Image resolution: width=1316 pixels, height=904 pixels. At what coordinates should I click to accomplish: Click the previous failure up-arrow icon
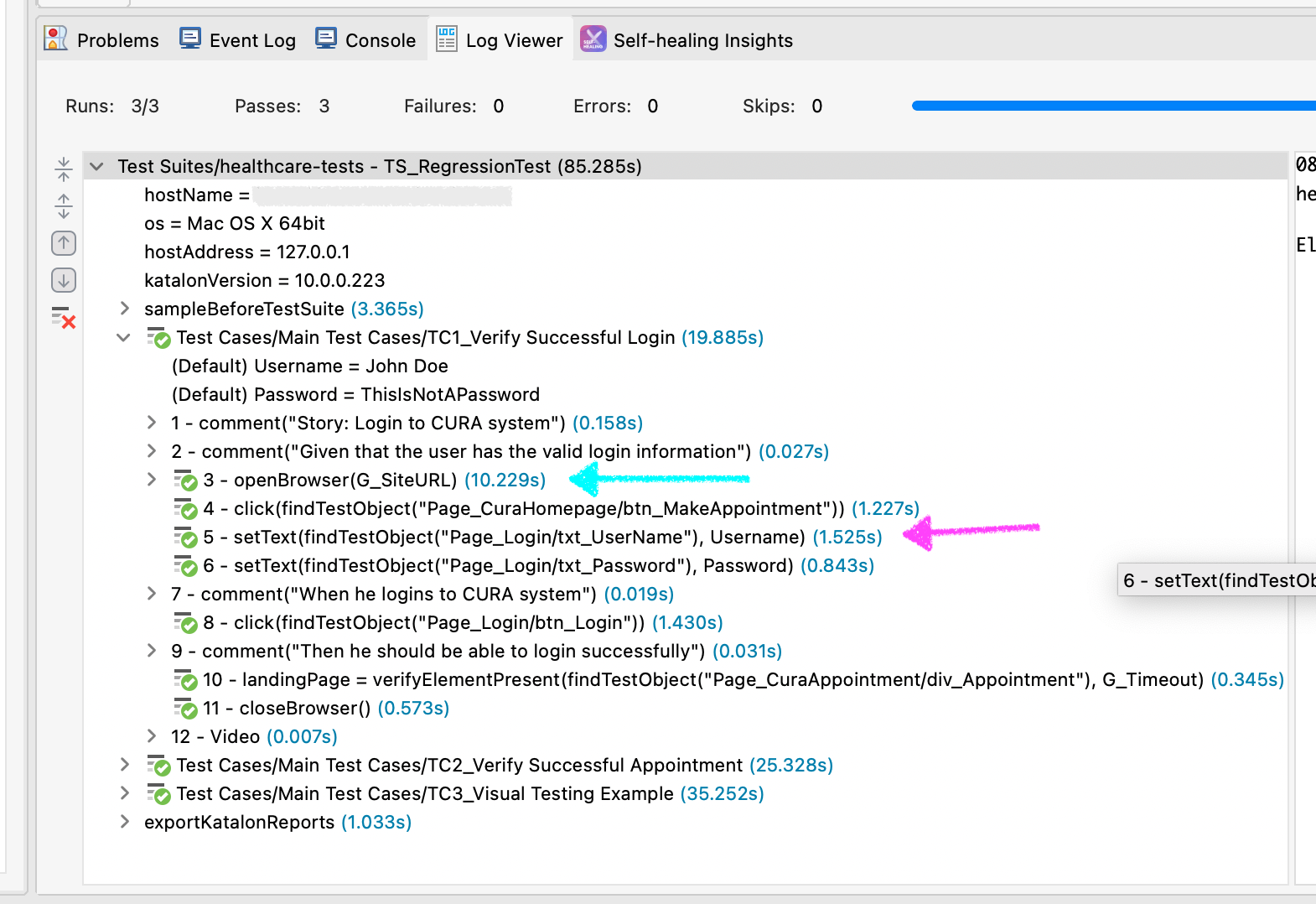coord(64,243)
